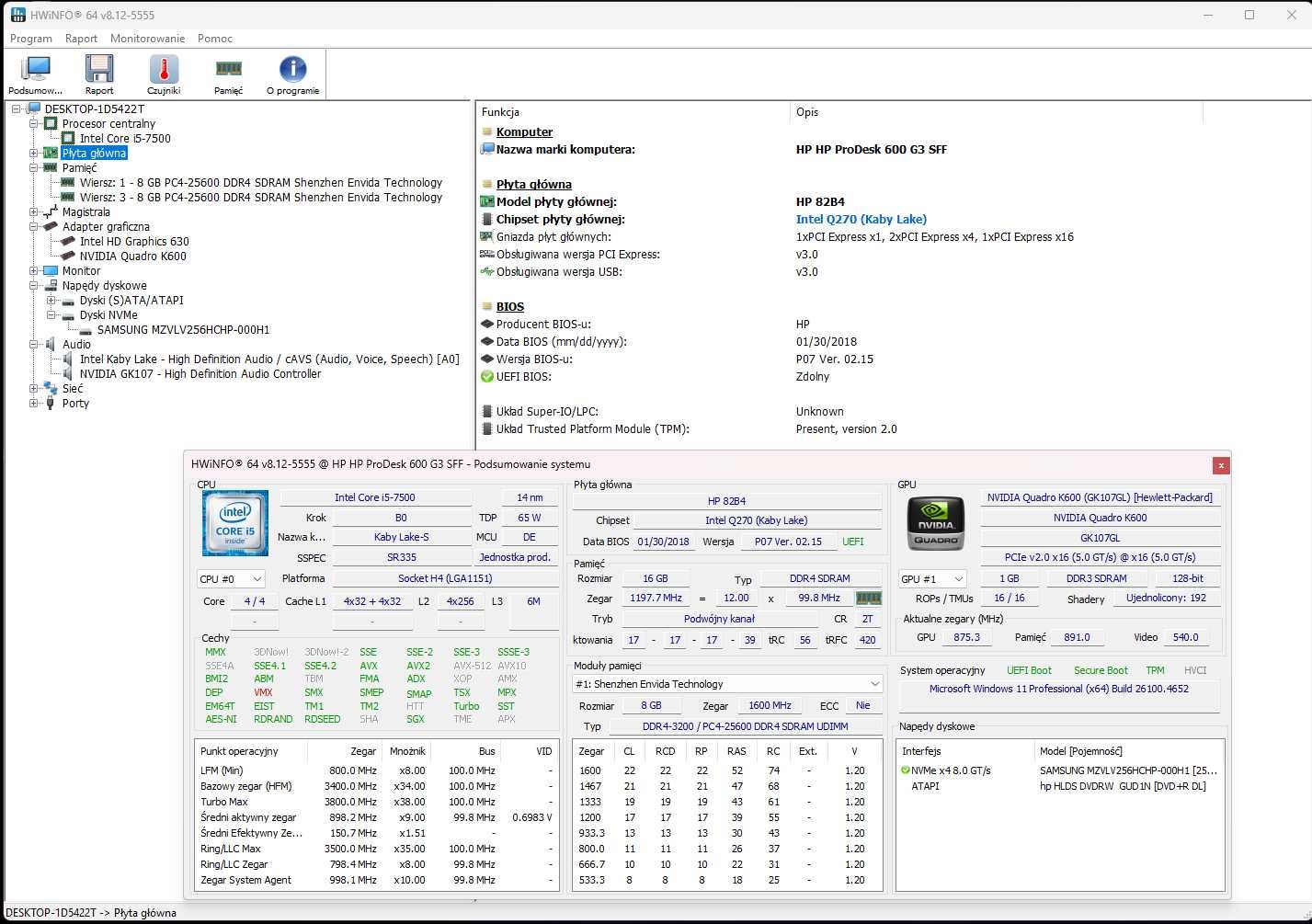The height and width of the screenshot is (924, 1312).
Task: Click the Raport floppy disk icon
Action: click(x=99, y=70)
